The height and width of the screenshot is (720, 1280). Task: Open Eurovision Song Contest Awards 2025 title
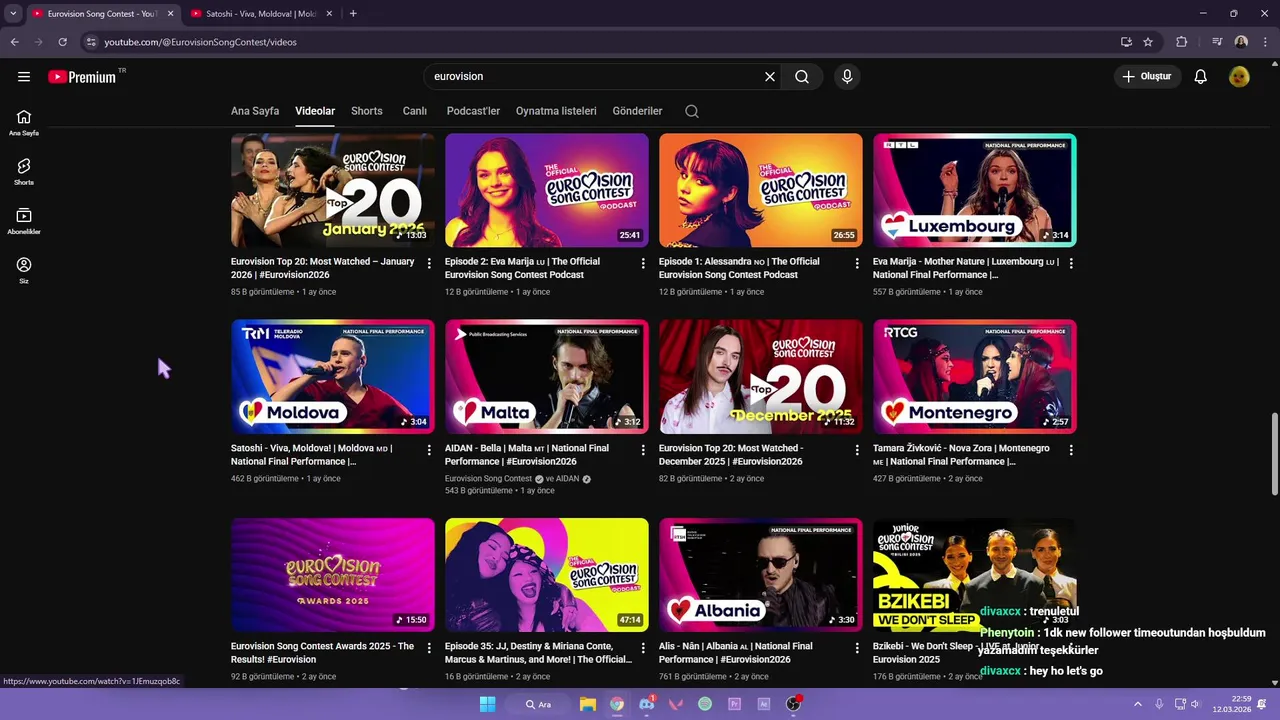coord(323,653)
